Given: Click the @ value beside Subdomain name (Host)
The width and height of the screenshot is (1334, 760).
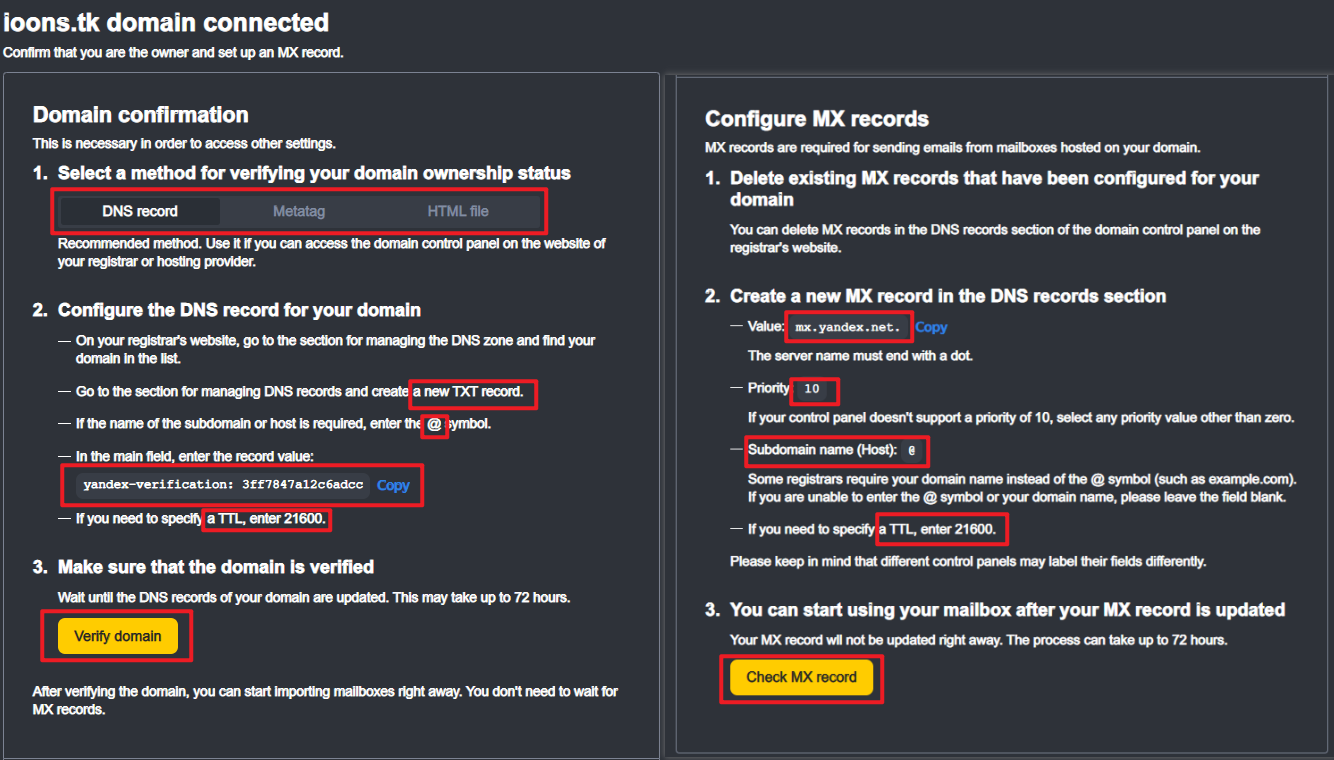Looking at the screenshot, I should pos(911,451).
